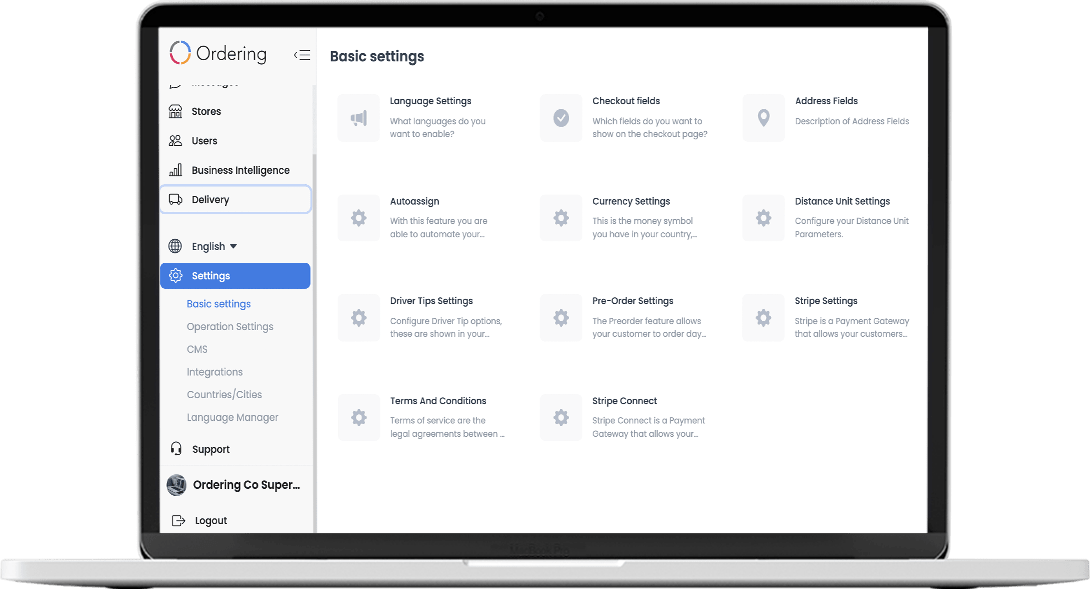Open the Autoassign card title
The height and width of the screenshot is (589, 1090).
click(414, 201)
